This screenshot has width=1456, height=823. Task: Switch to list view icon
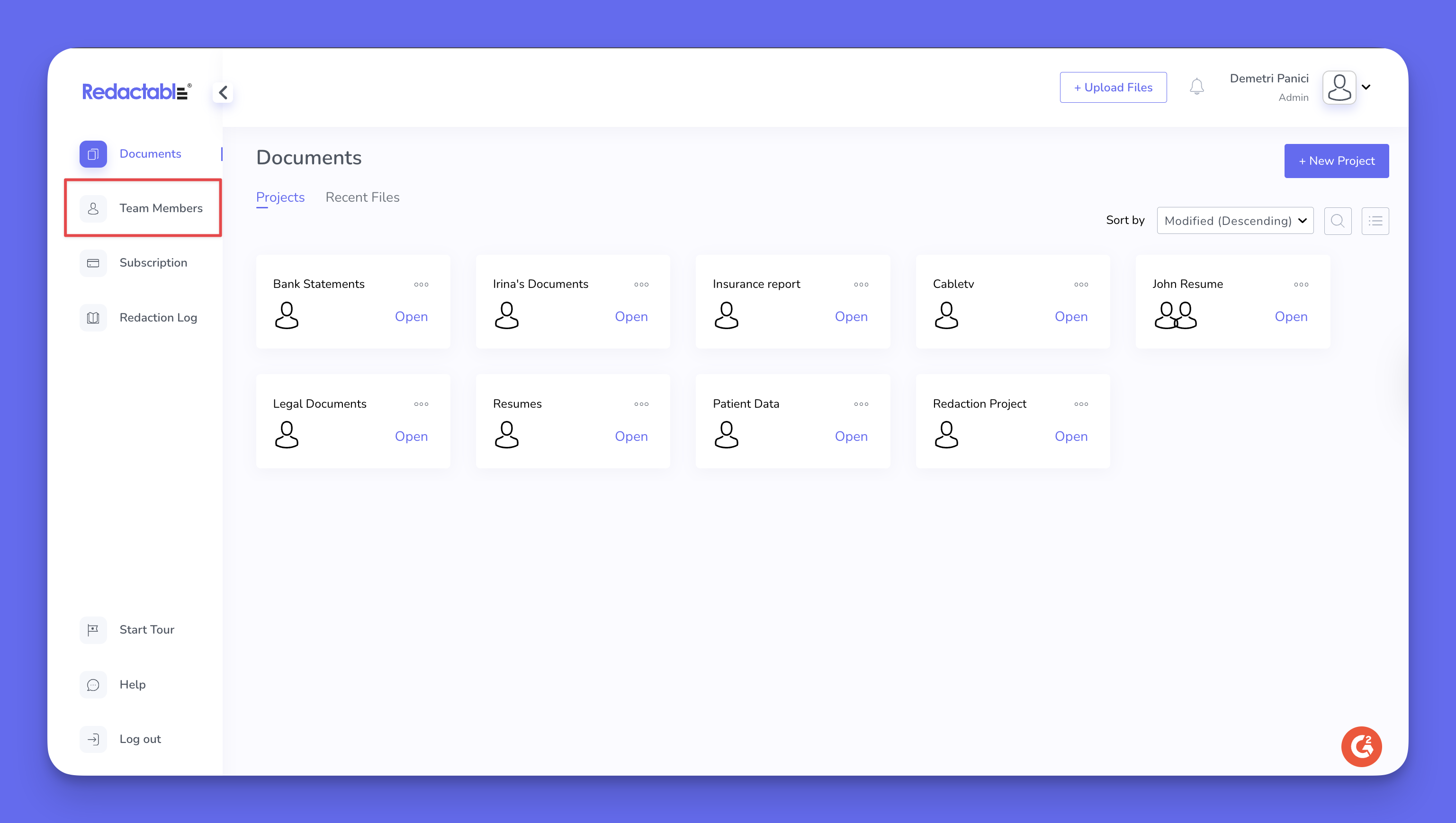click(x=1375, y=221)
